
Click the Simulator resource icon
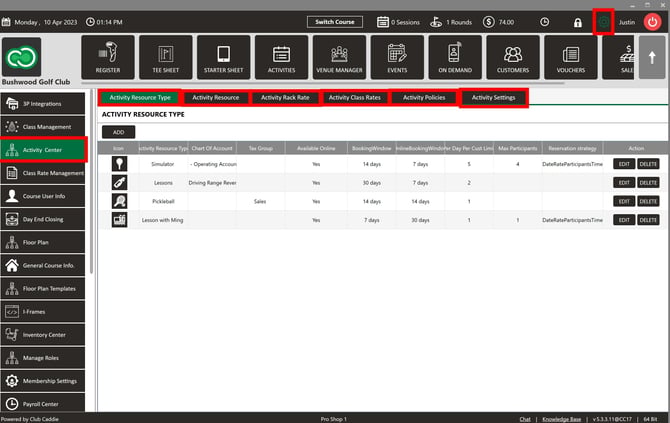point(119,163)
